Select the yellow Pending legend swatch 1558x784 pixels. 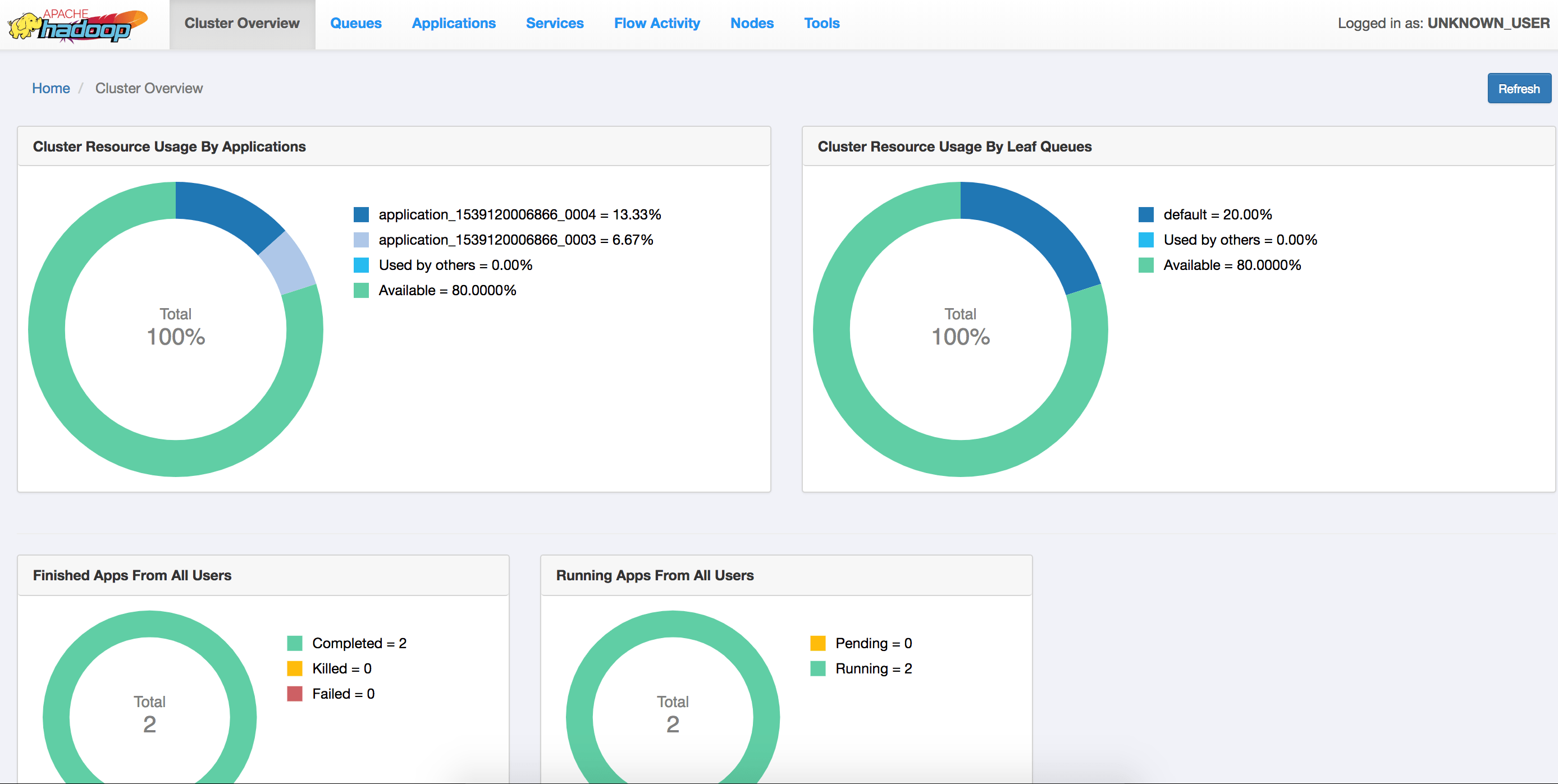(x=819, y=643)
